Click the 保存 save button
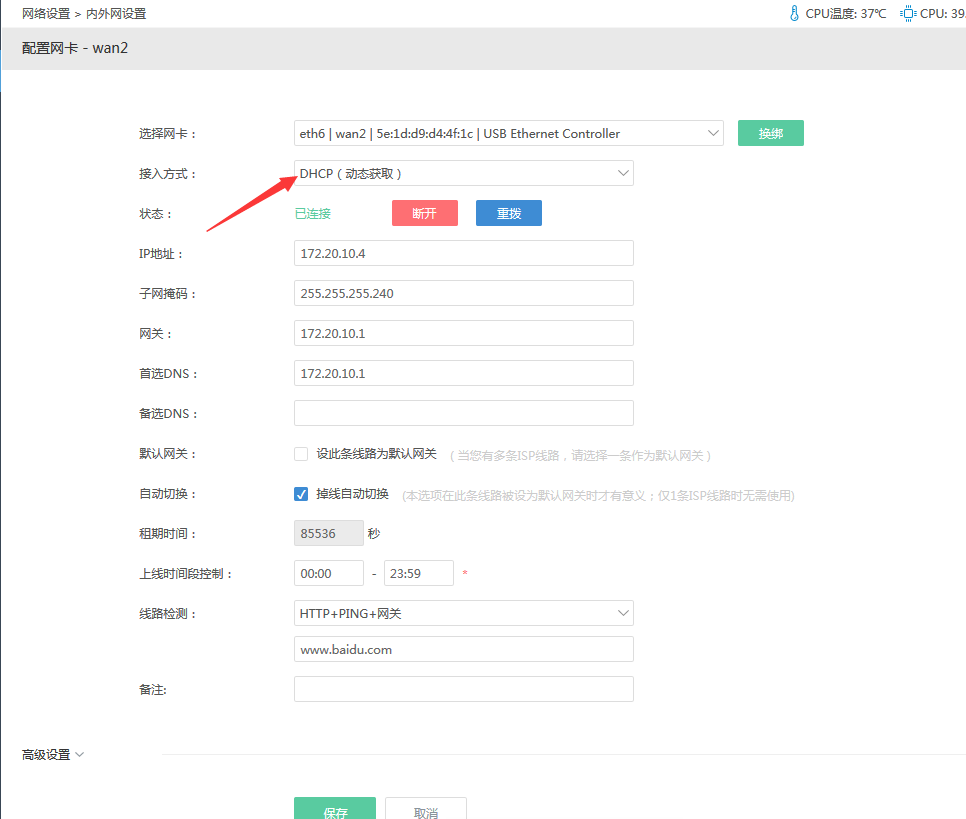The width and height of the screenshot is (966, 819). click(x=335, y=810)
